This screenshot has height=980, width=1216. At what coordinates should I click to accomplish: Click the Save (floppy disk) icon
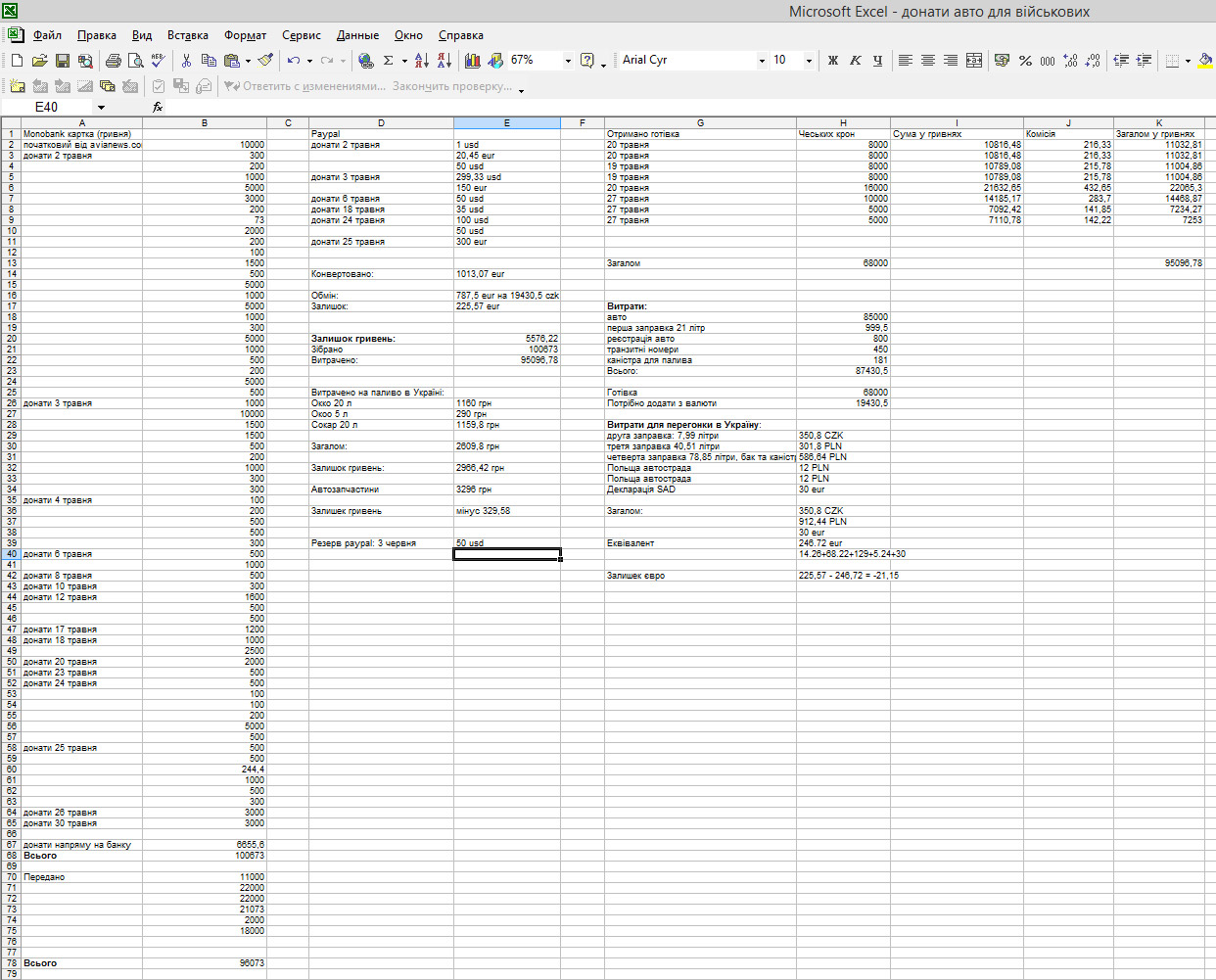tap(62, 61)
